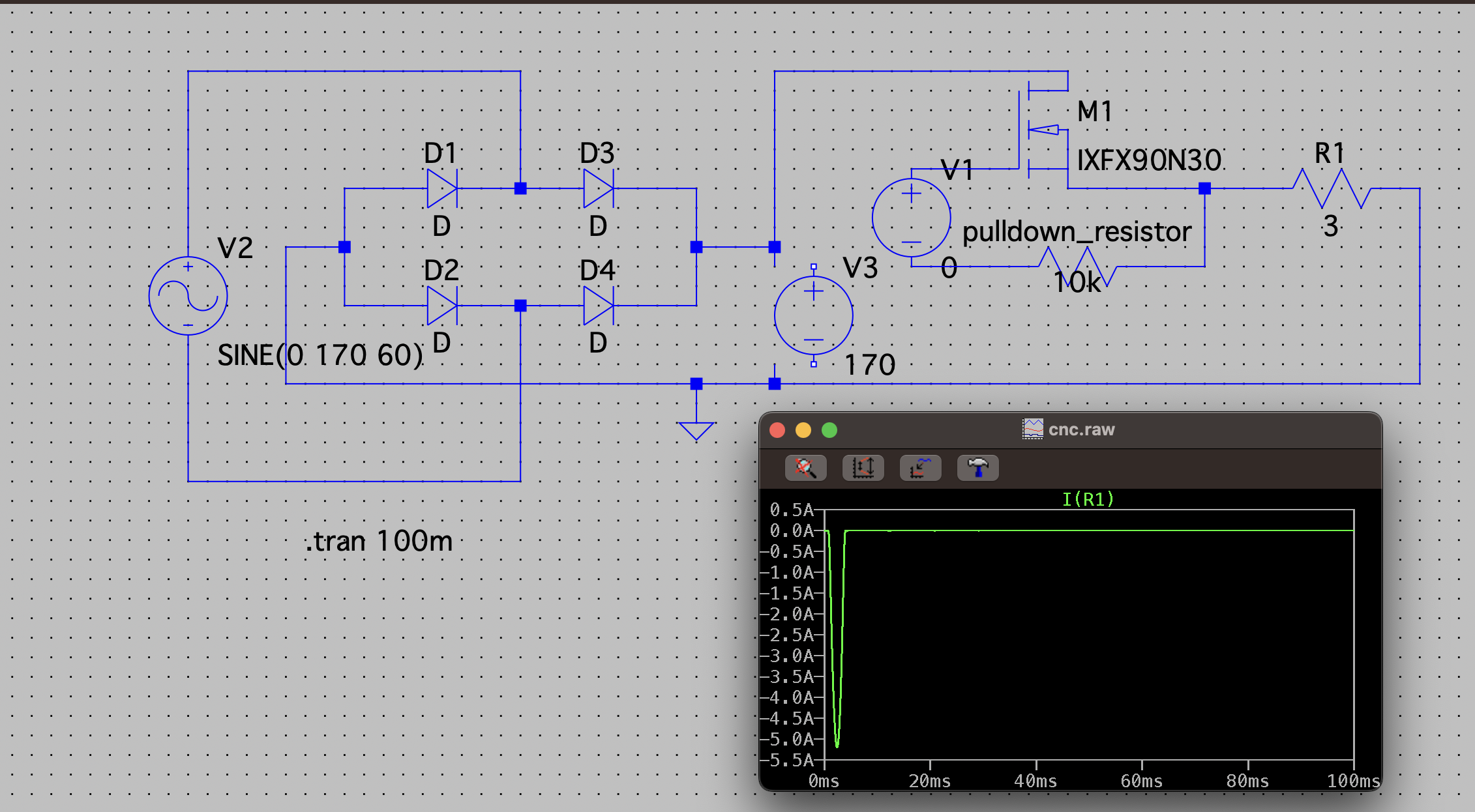Click the V2 designator label
The width and height of the screenshot is (1475, 812).
click(235, 248)
